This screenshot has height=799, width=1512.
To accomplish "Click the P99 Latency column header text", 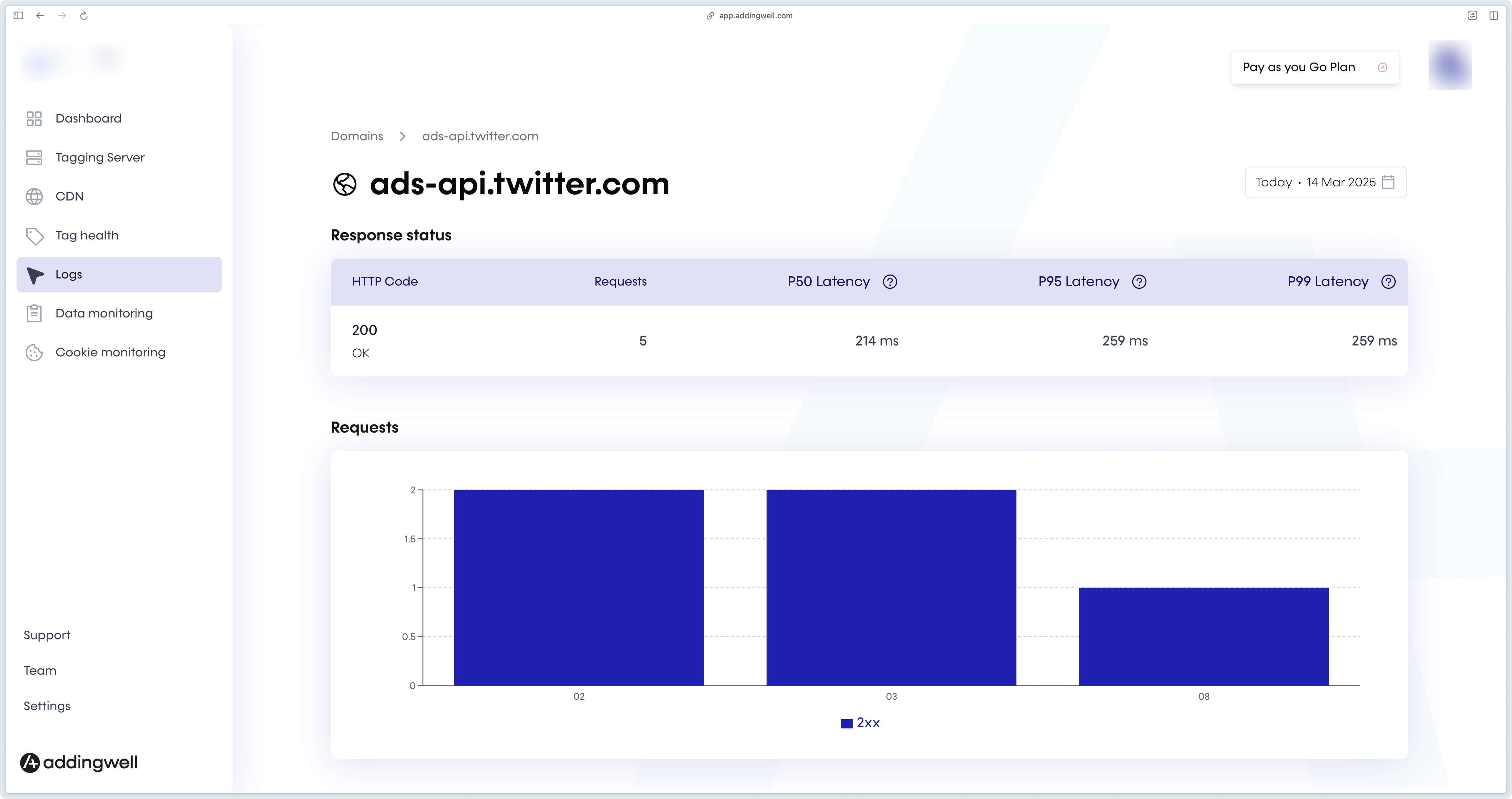I will click(x=1328, y=282).
